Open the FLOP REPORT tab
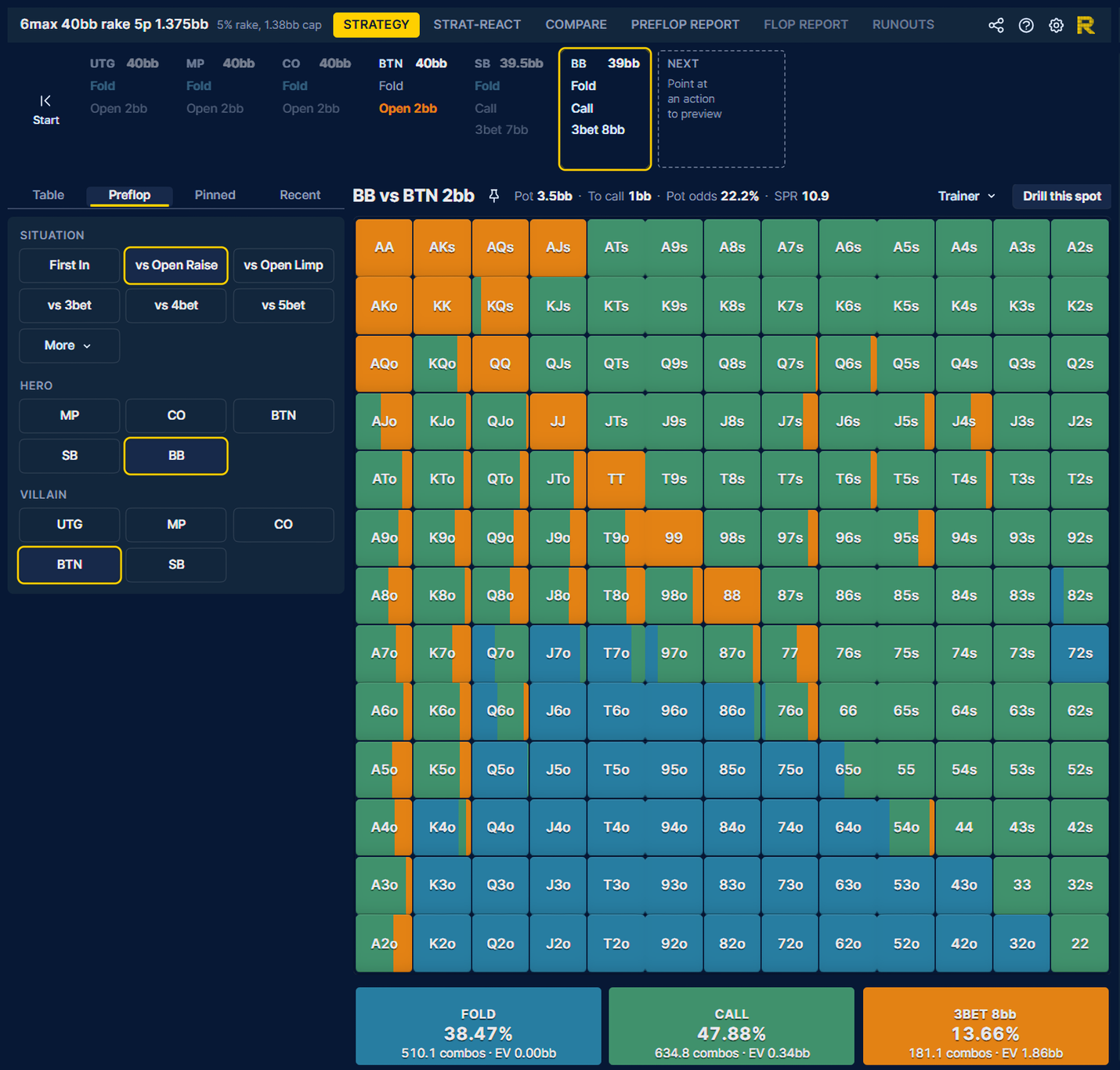 point(806,24)
